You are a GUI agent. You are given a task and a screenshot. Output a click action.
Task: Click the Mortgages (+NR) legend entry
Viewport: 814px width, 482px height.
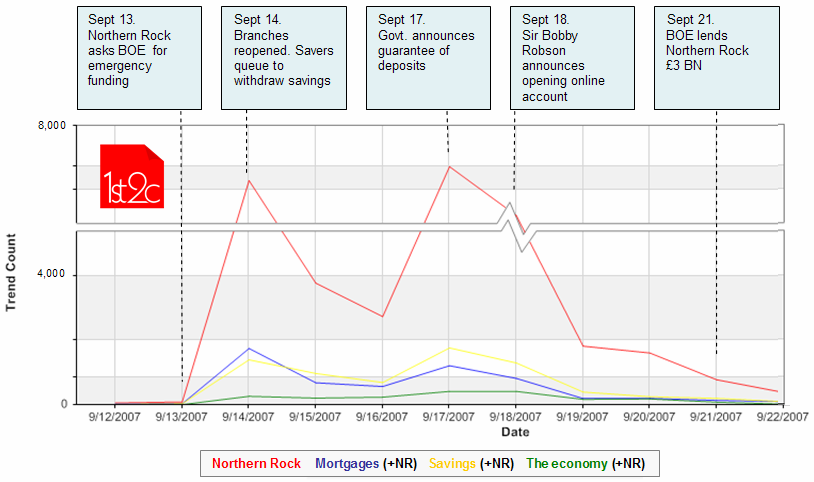366,463
